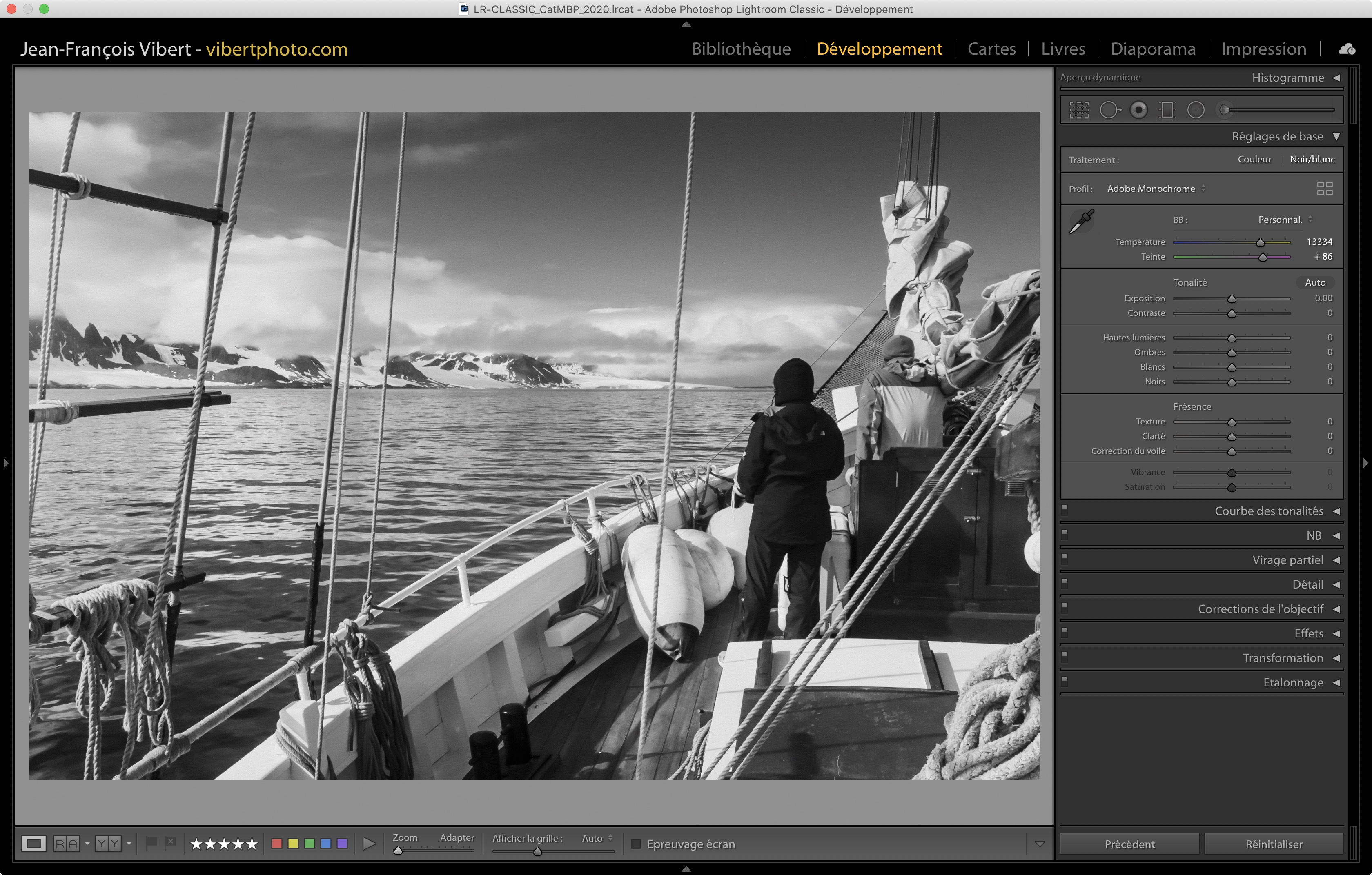Screen dimensions: 1372x875
Task: Select the Spot removal tool
Action: pyautogui.click(x=1109, y=110)
